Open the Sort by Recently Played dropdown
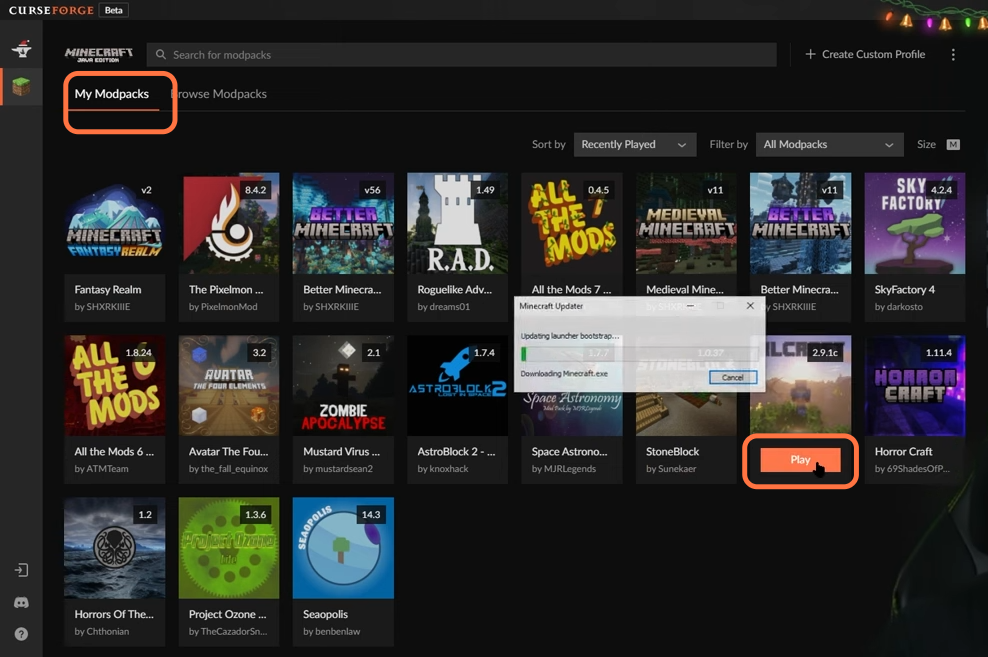Viewport: 988px width, 657px height. pyautogui.click(x=635, y=144)
